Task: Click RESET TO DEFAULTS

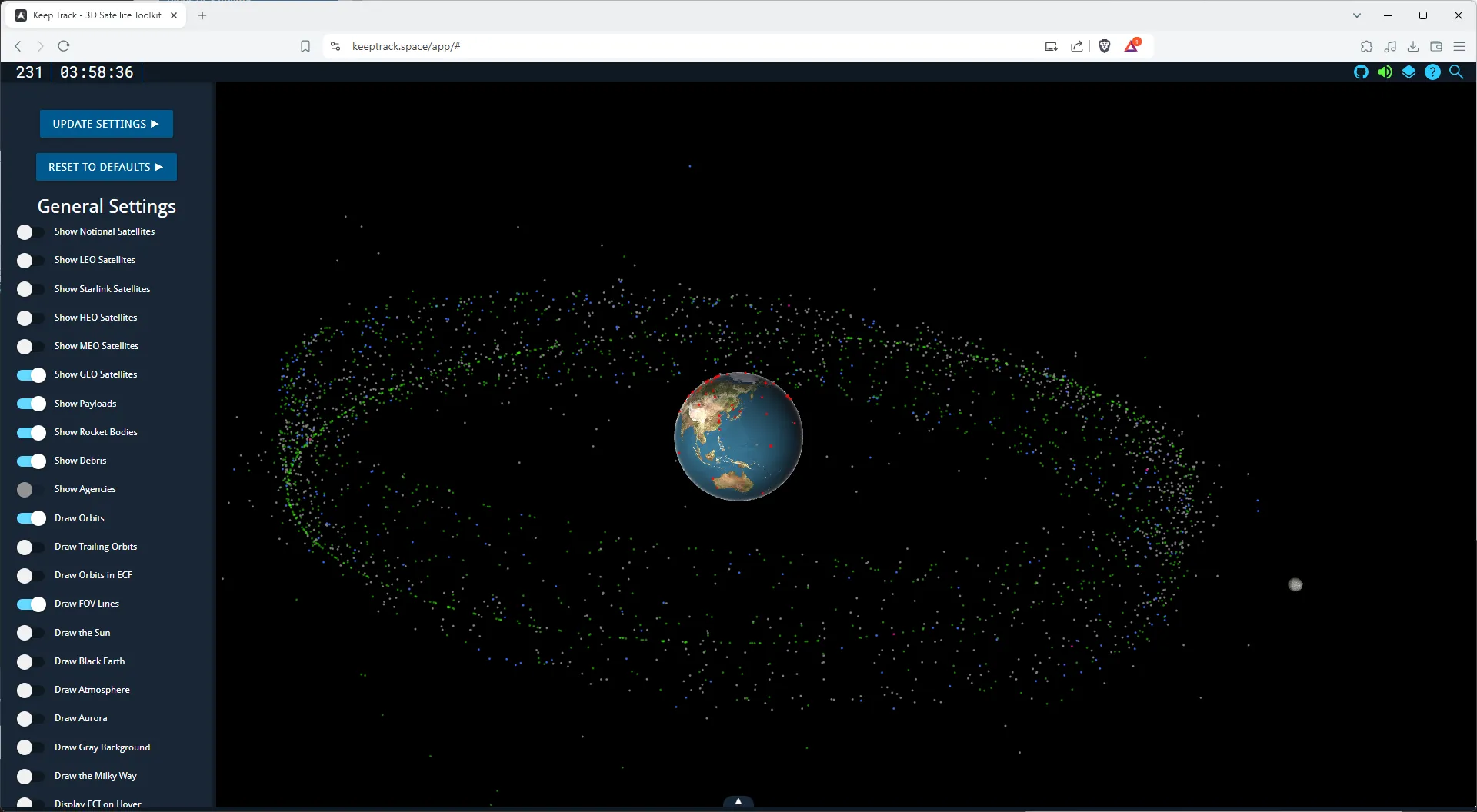Action: click(106, 167)
